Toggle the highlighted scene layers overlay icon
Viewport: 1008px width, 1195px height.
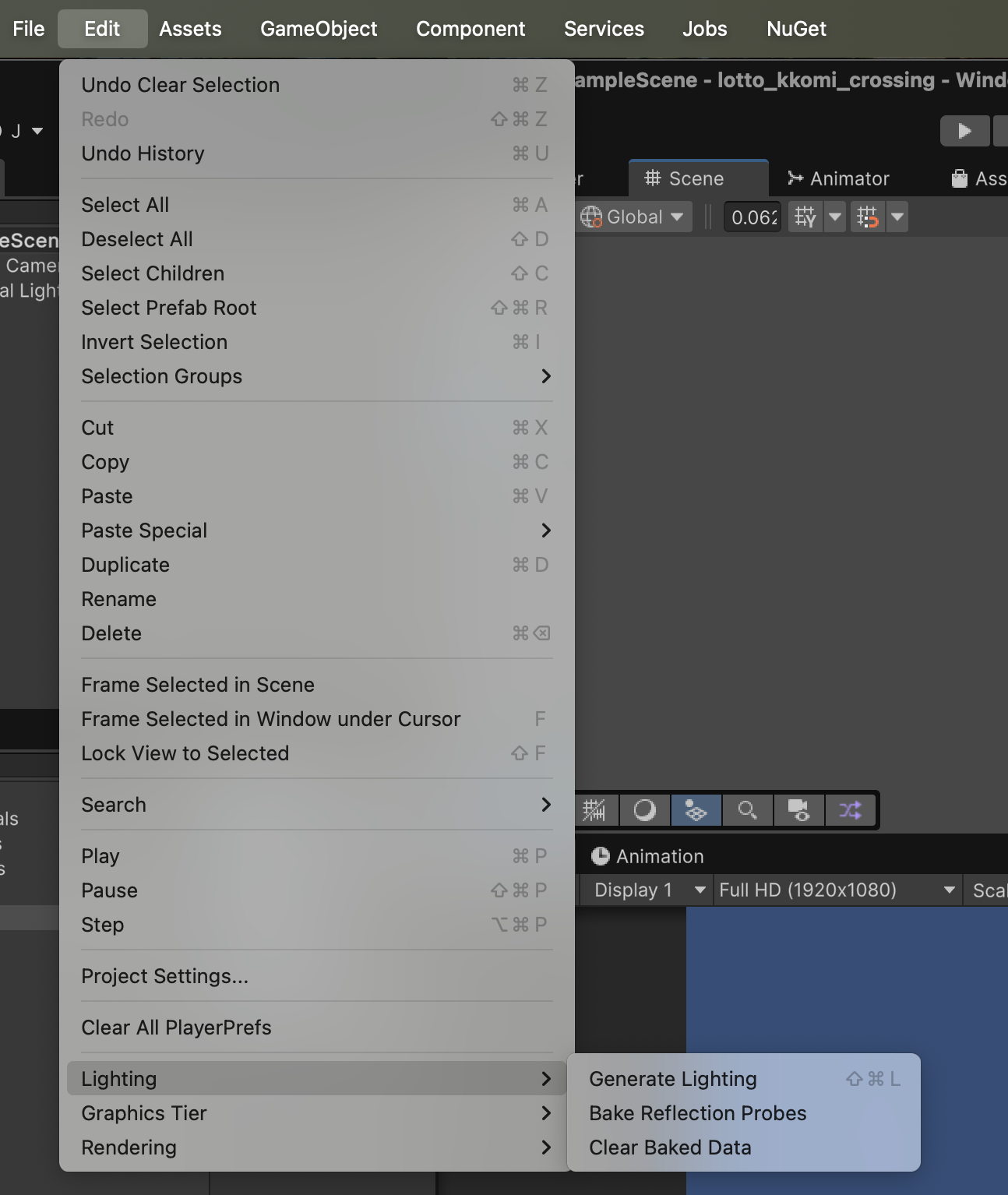[x=696, y=810]
